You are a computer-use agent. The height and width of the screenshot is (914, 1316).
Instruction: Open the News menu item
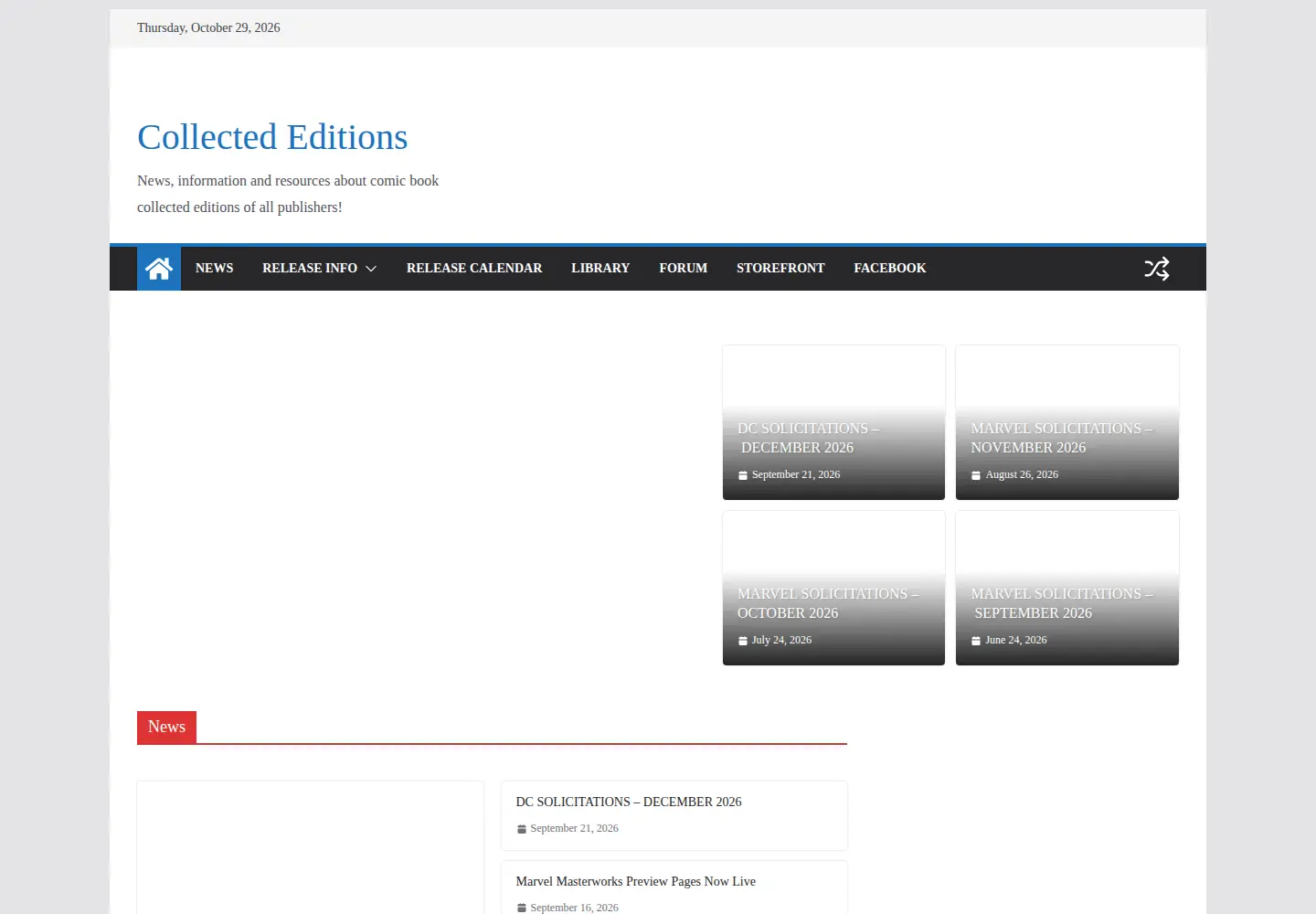pyautogui.click(x=215, y=268)
